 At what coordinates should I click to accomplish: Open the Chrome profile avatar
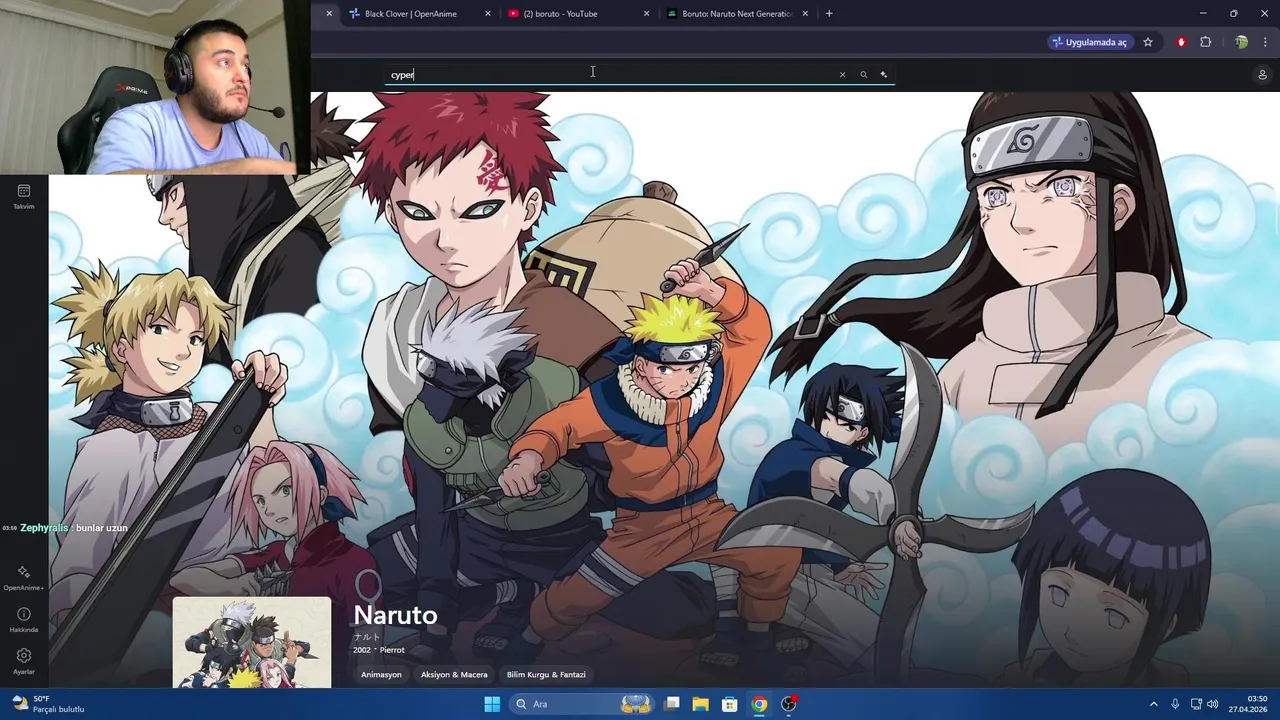pos(1241,42)
